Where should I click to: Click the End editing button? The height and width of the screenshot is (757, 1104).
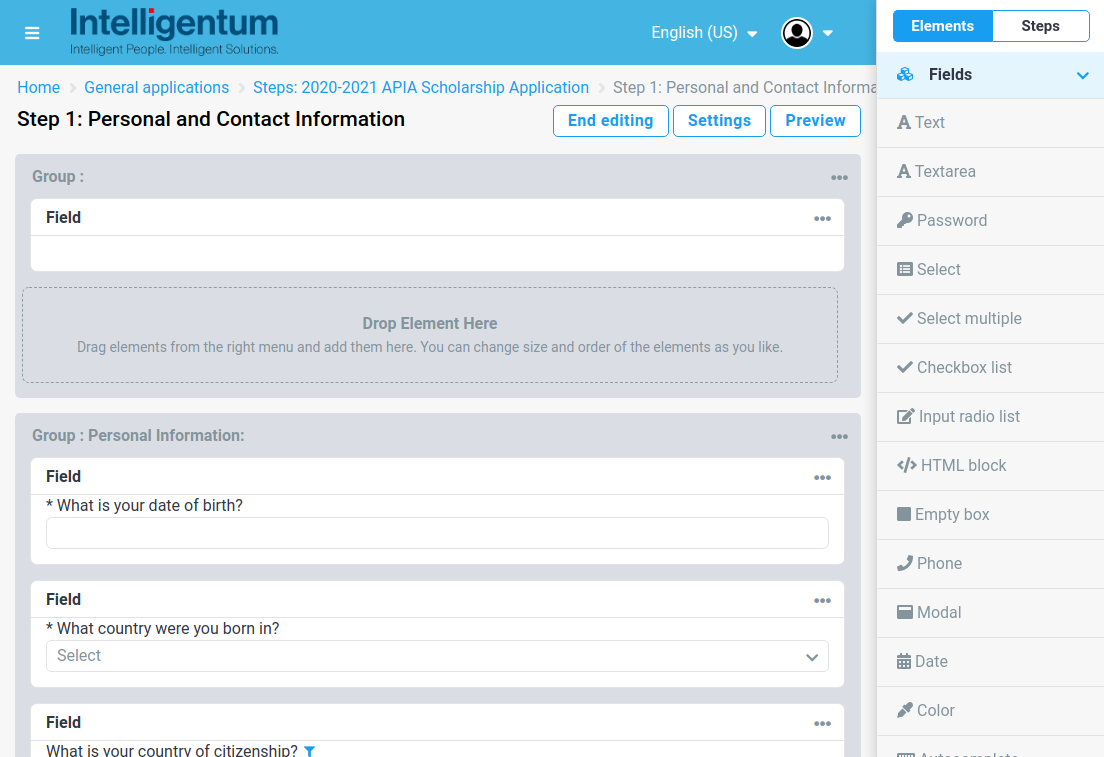610,121
